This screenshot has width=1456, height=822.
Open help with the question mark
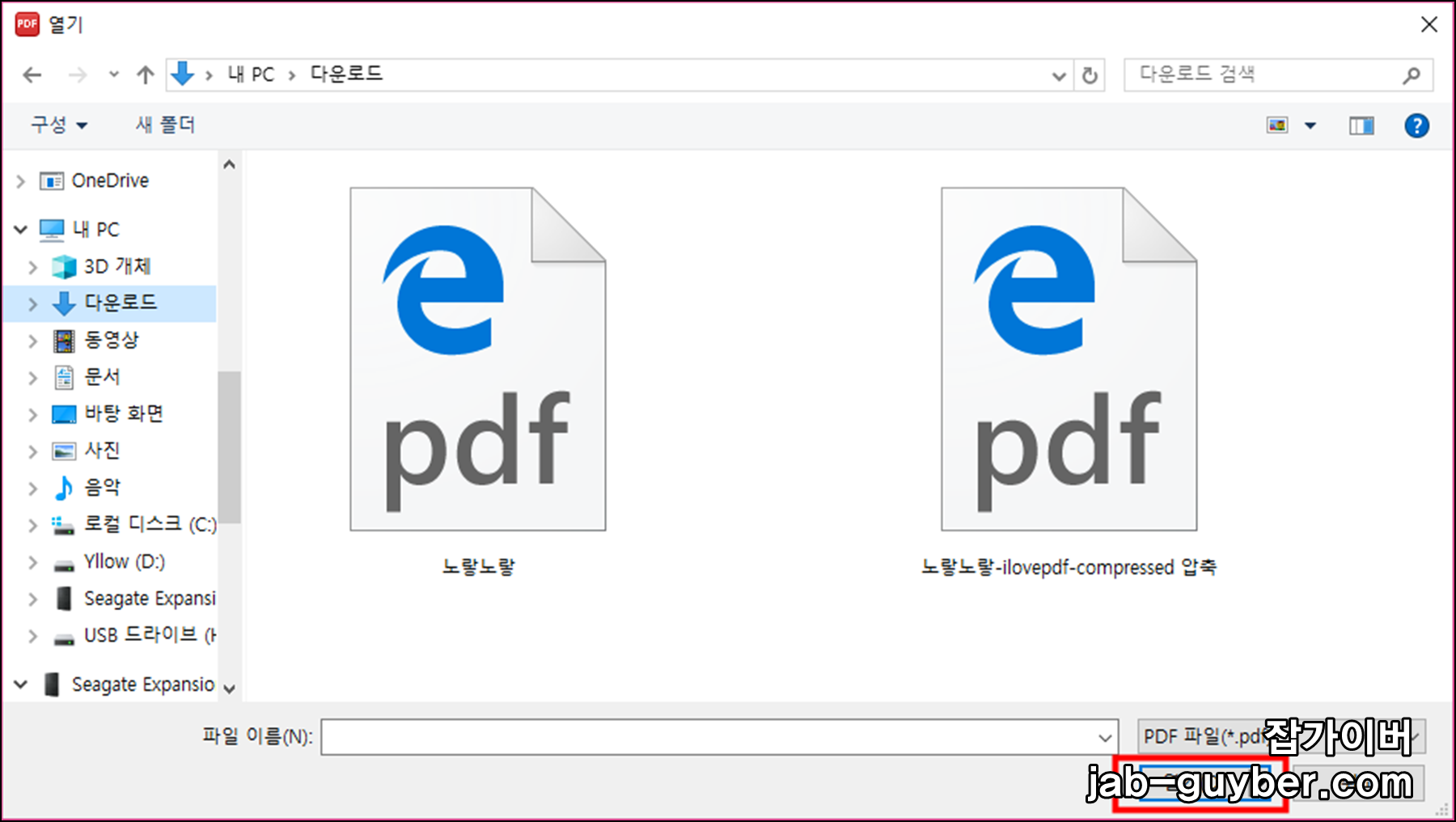tap(1416, 125)
